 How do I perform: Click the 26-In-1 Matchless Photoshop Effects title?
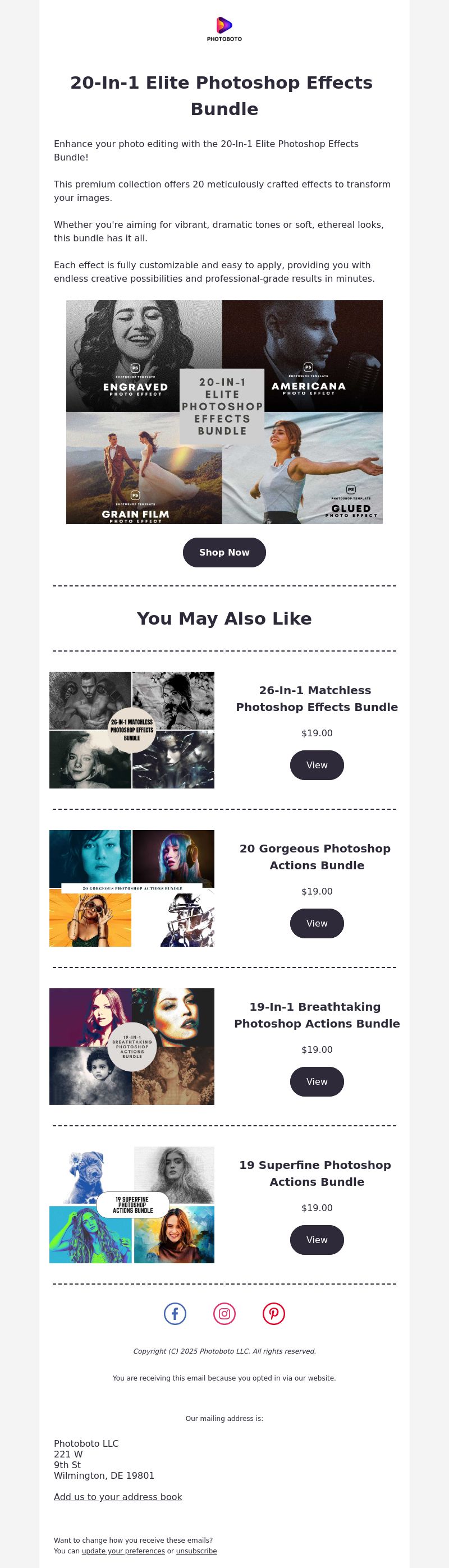point(317,698)
